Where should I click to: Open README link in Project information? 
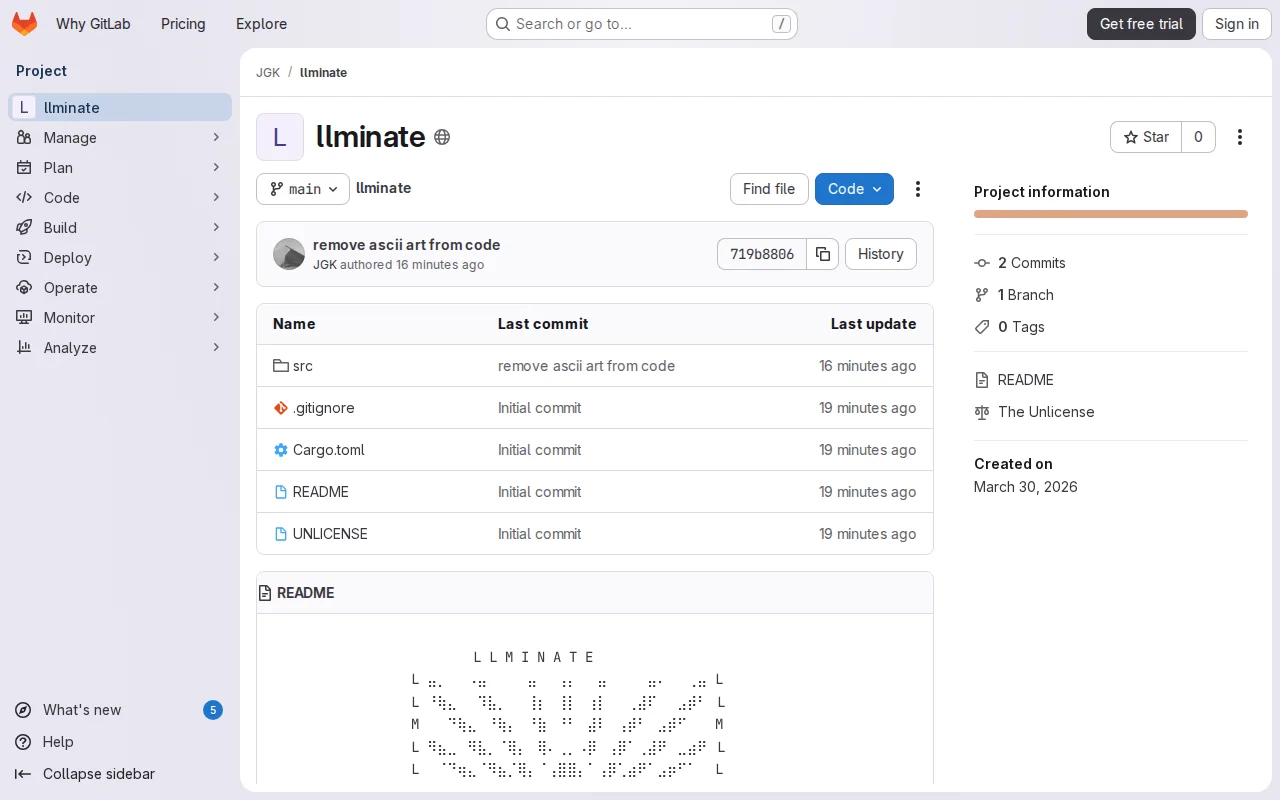pos(1026,380)
